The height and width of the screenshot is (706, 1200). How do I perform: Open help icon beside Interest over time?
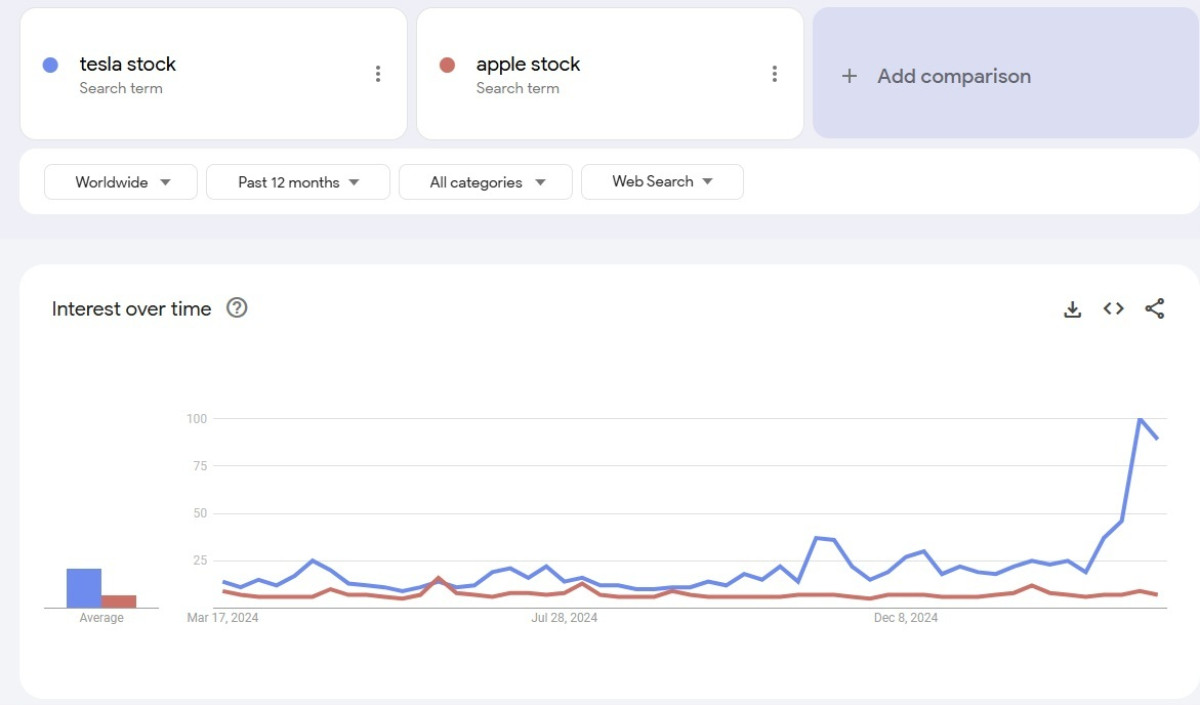click(x=237, y=308)
